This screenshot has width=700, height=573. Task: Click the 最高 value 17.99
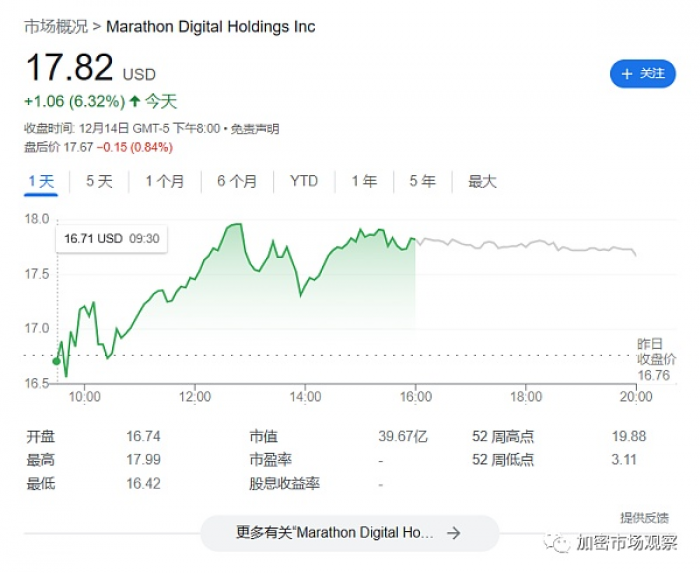point(143,460)
